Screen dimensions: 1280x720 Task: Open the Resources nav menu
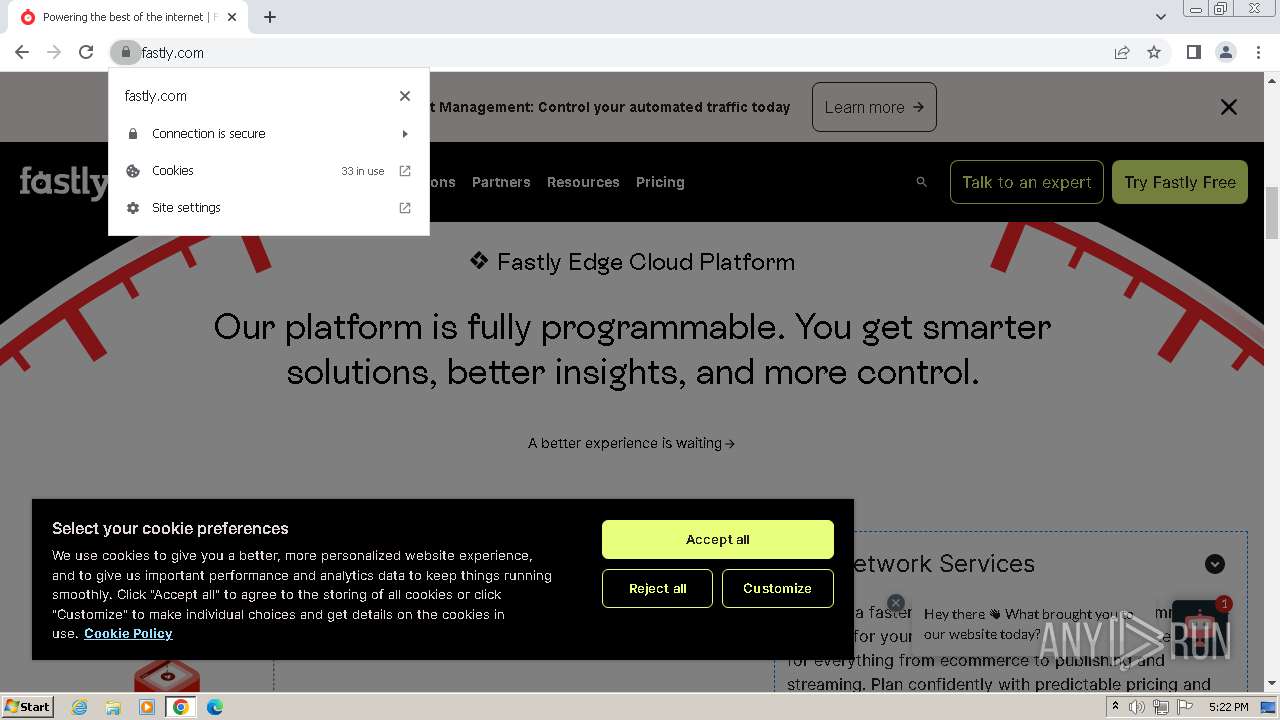583,182
